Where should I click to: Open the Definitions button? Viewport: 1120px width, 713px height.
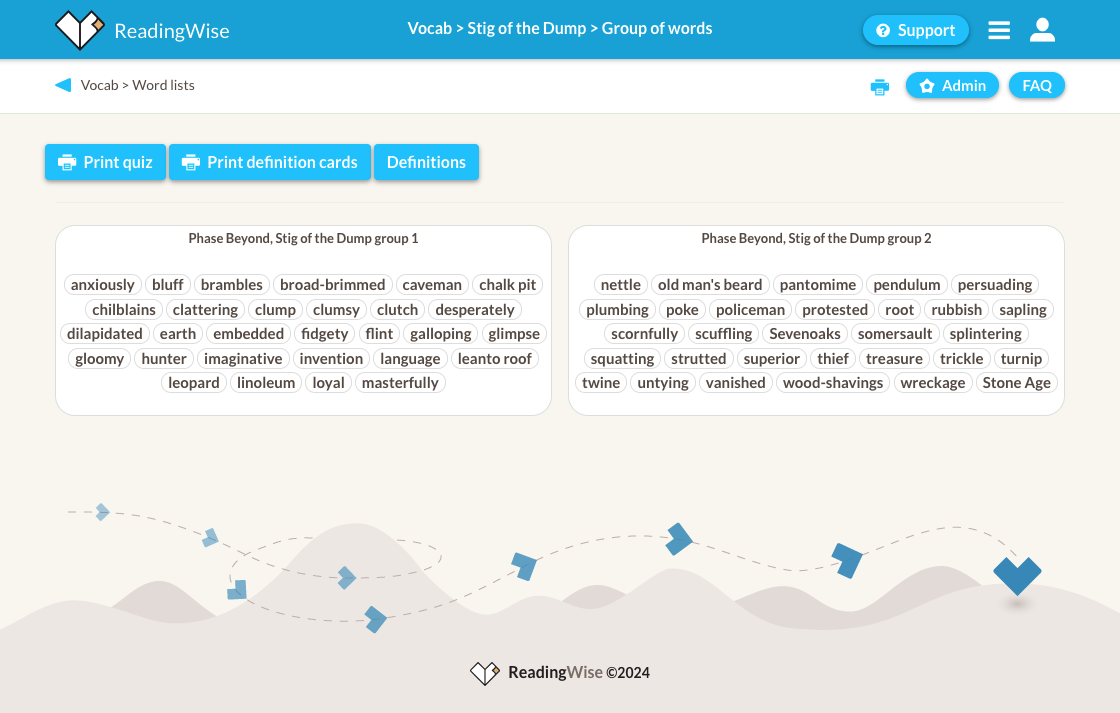(x=426, y=162)
